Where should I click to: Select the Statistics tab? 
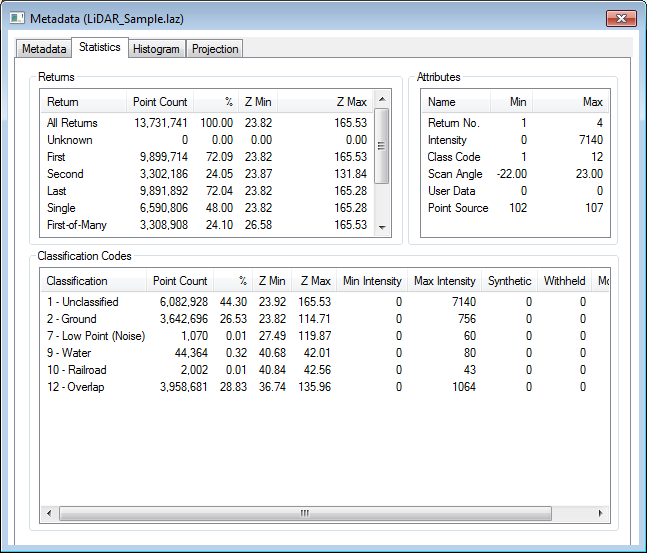[99, 47]
